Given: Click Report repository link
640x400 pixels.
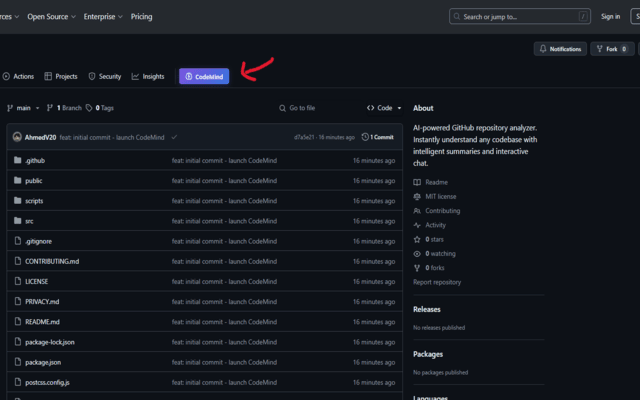Looking at the screenshot, I should pyautogui.click(x=437, y=282).
